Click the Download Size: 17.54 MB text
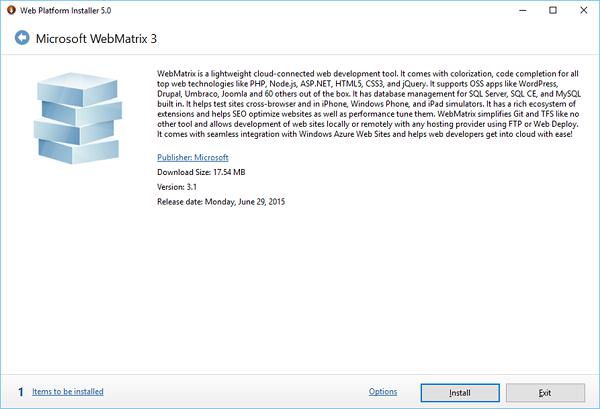The width and height of the screenshot is (600, 409). click(201, 172)
